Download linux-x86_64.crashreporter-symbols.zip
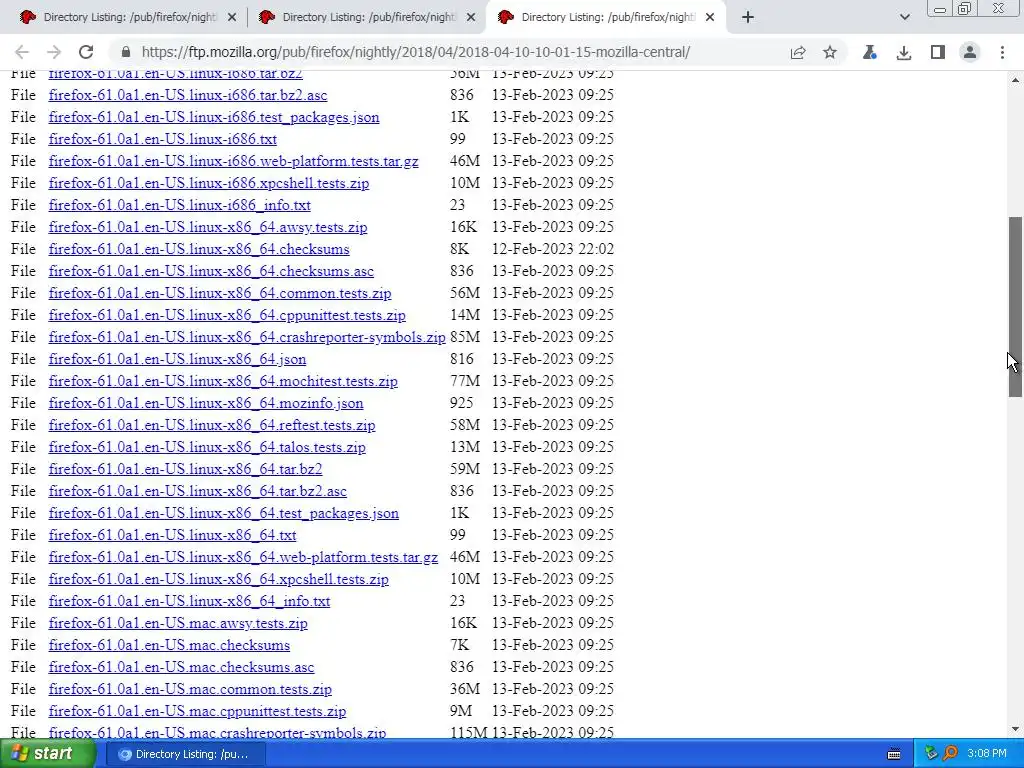 pyautogui.click(x=247, y=337)
